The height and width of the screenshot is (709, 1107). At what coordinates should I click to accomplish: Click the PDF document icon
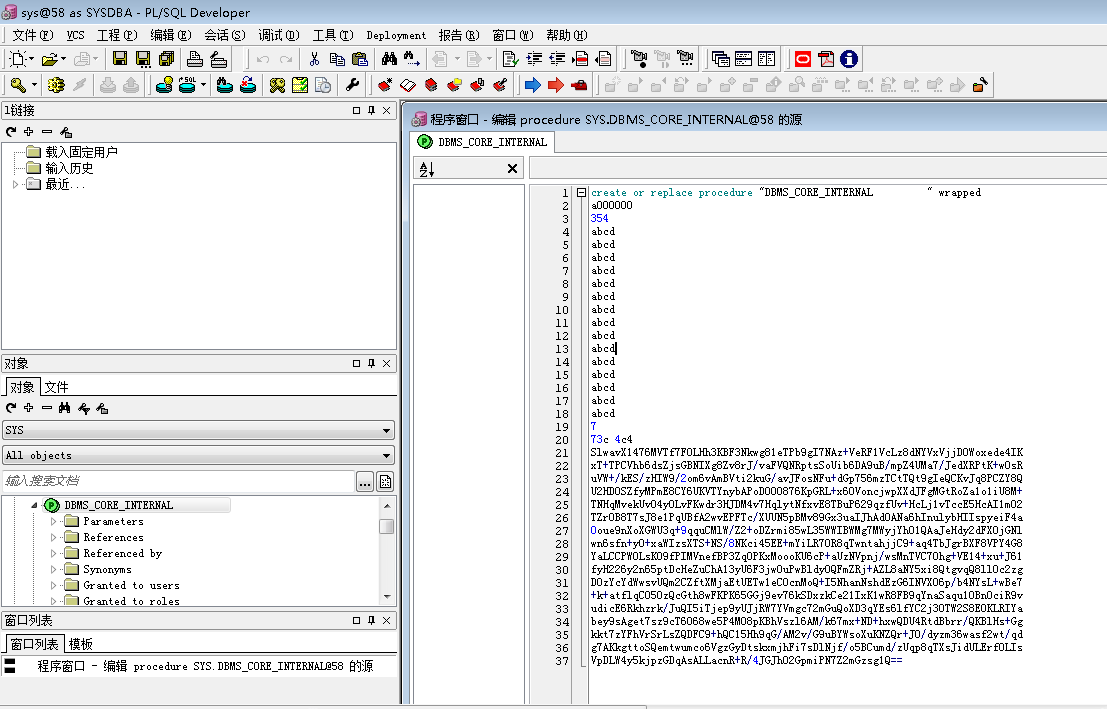pos(826,59)
